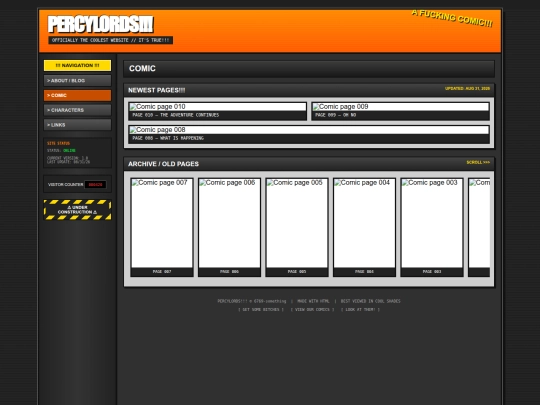
Task: Open archive Comic page 006
Action: point(229,223)
